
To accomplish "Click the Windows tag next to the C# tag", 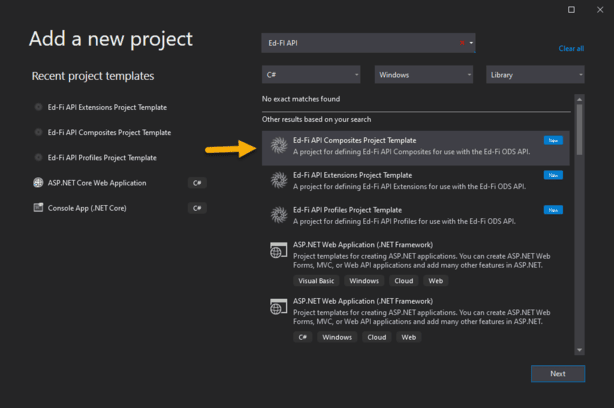I will click(337, 337).
